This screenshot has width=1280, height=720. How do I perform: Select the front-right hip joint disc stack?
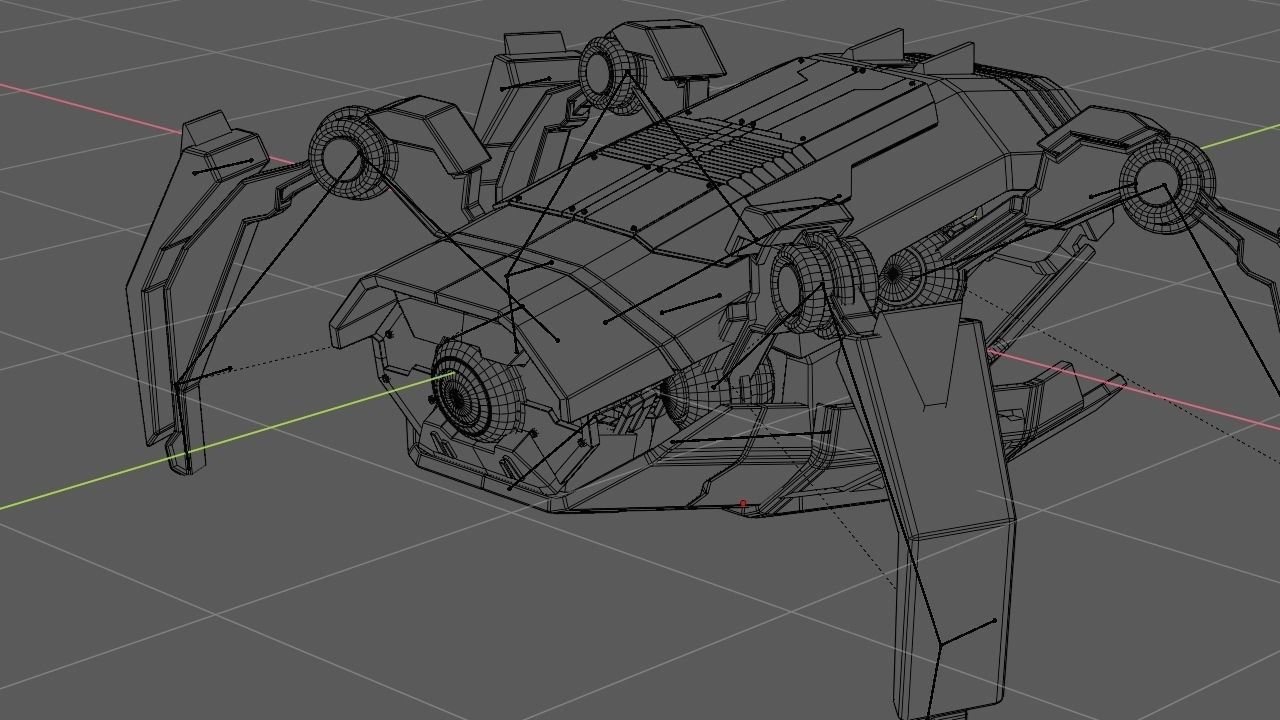[x=822, y=284]
